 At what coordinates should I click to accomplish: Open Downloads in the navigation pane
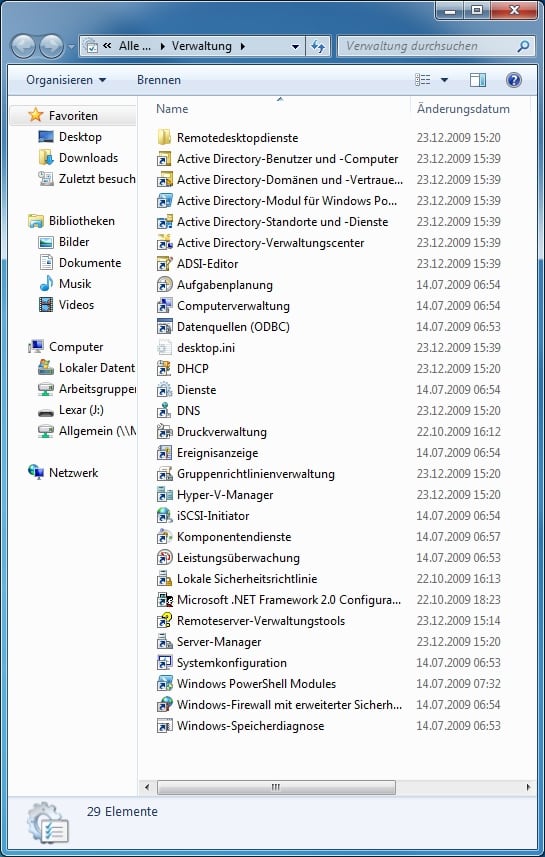pyautogui.click(x=88, y=157)
